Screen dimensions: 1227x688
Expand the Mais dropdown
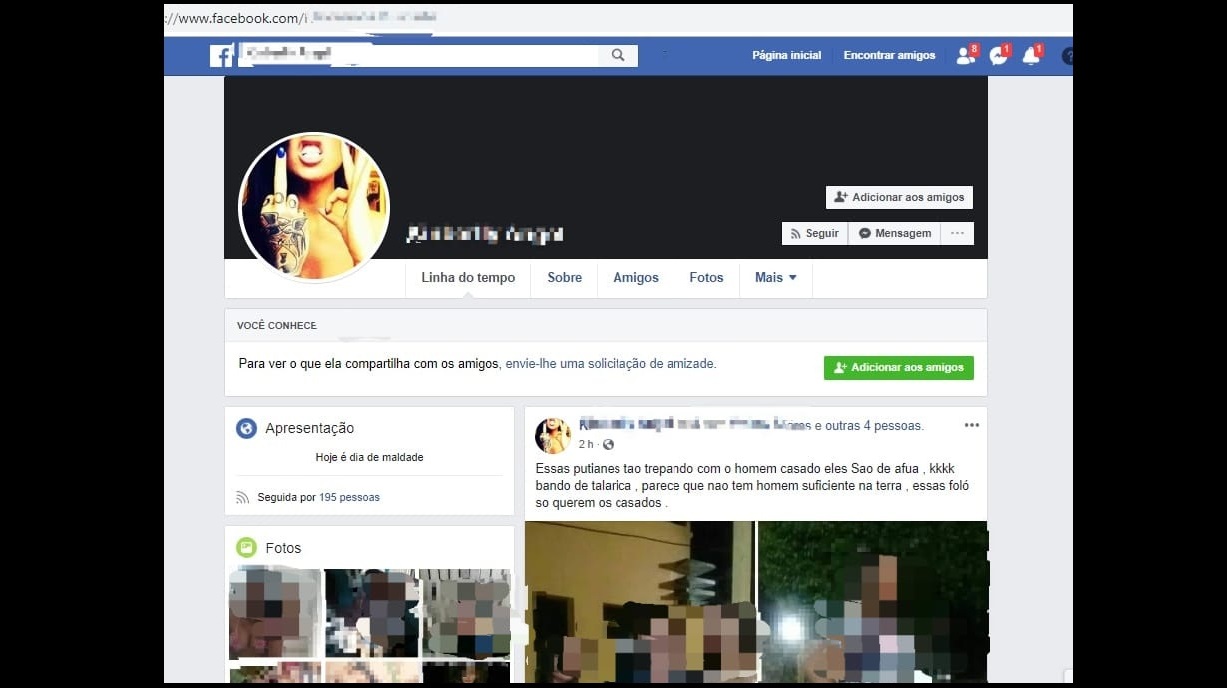[x=776, y=278]
